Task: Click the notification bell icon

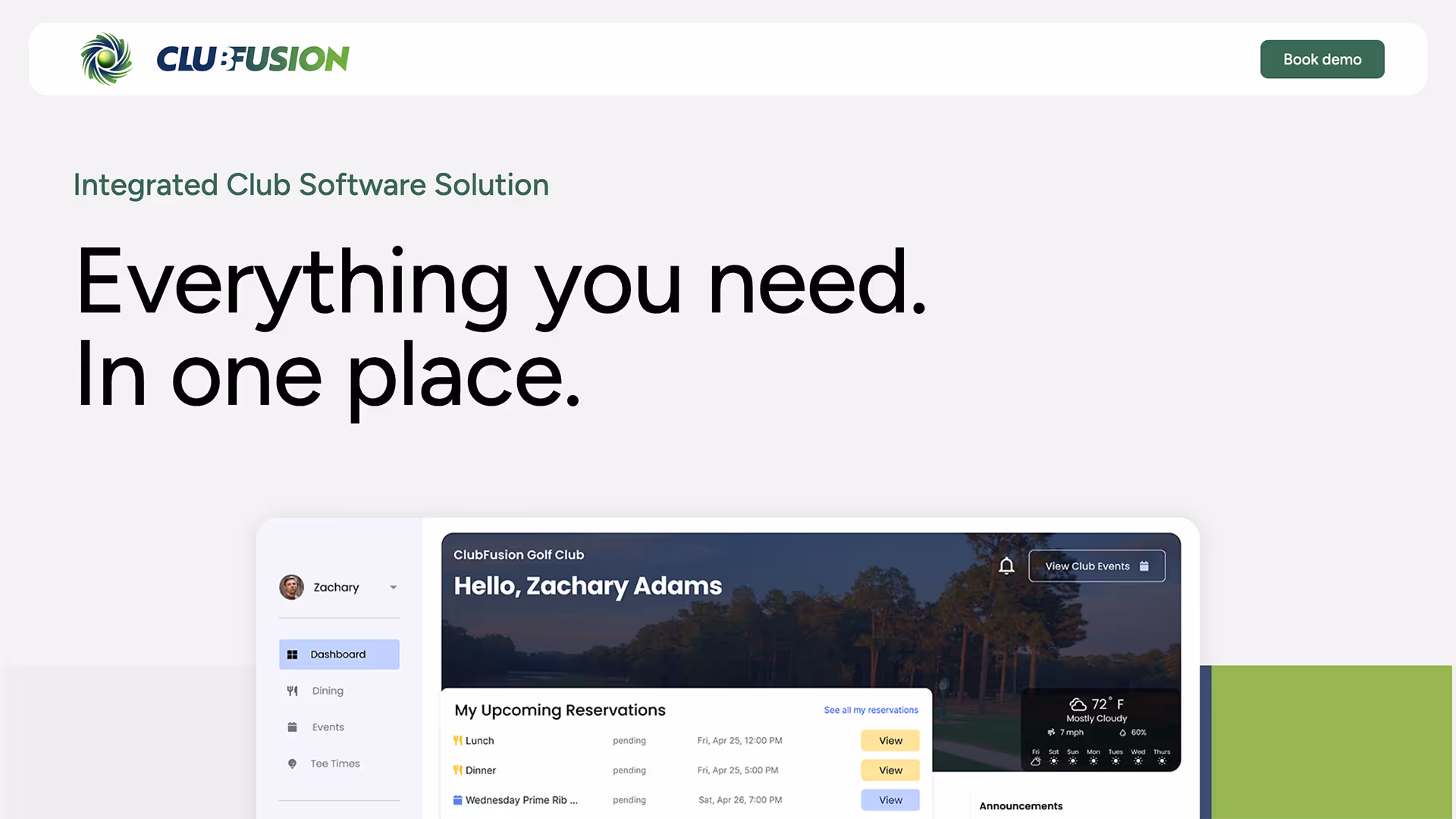Action: point(1006,566)
